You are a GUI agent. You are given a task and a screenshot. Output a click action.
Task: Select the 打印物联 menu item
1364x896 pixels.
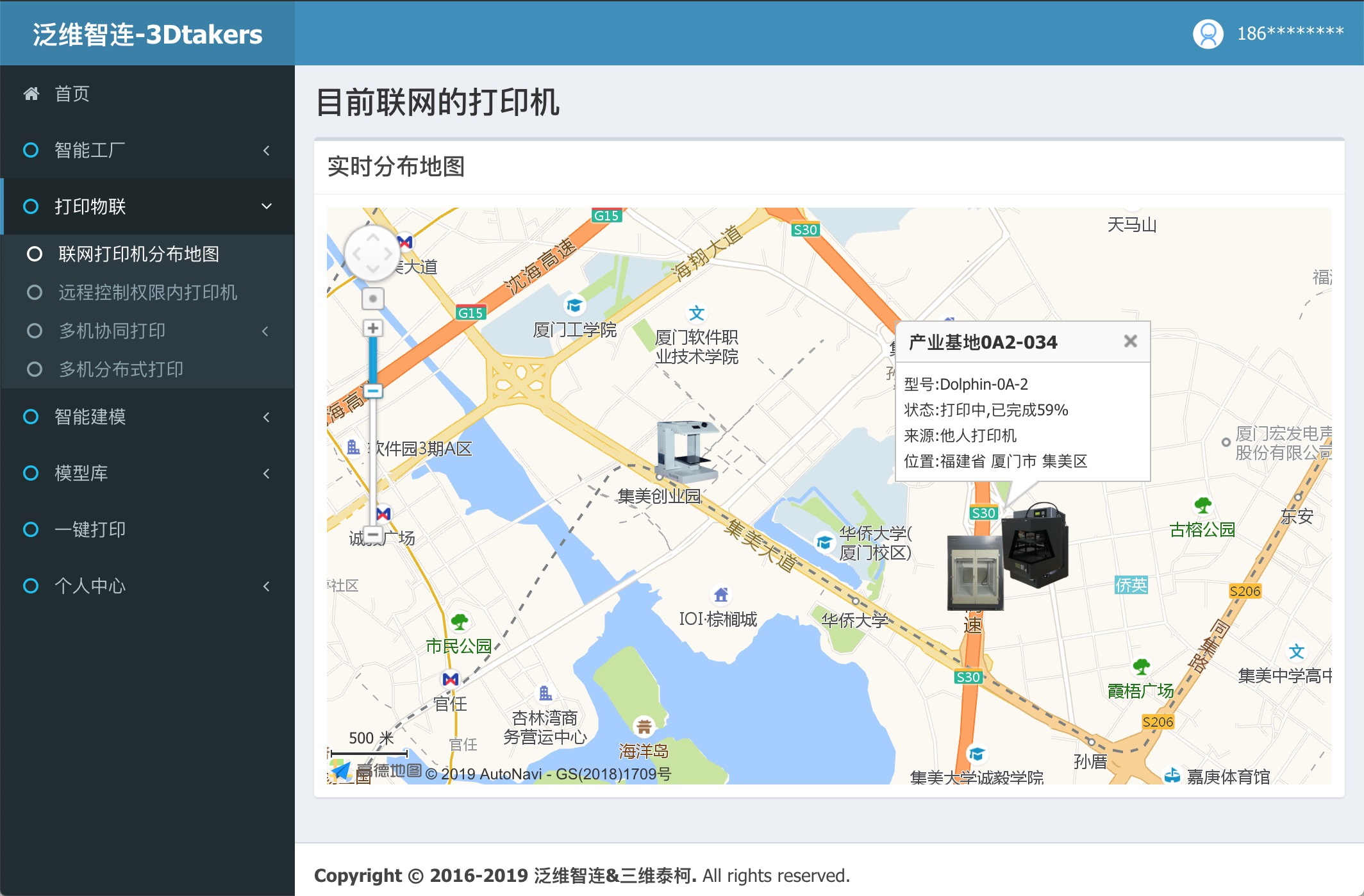click(147, 206)
